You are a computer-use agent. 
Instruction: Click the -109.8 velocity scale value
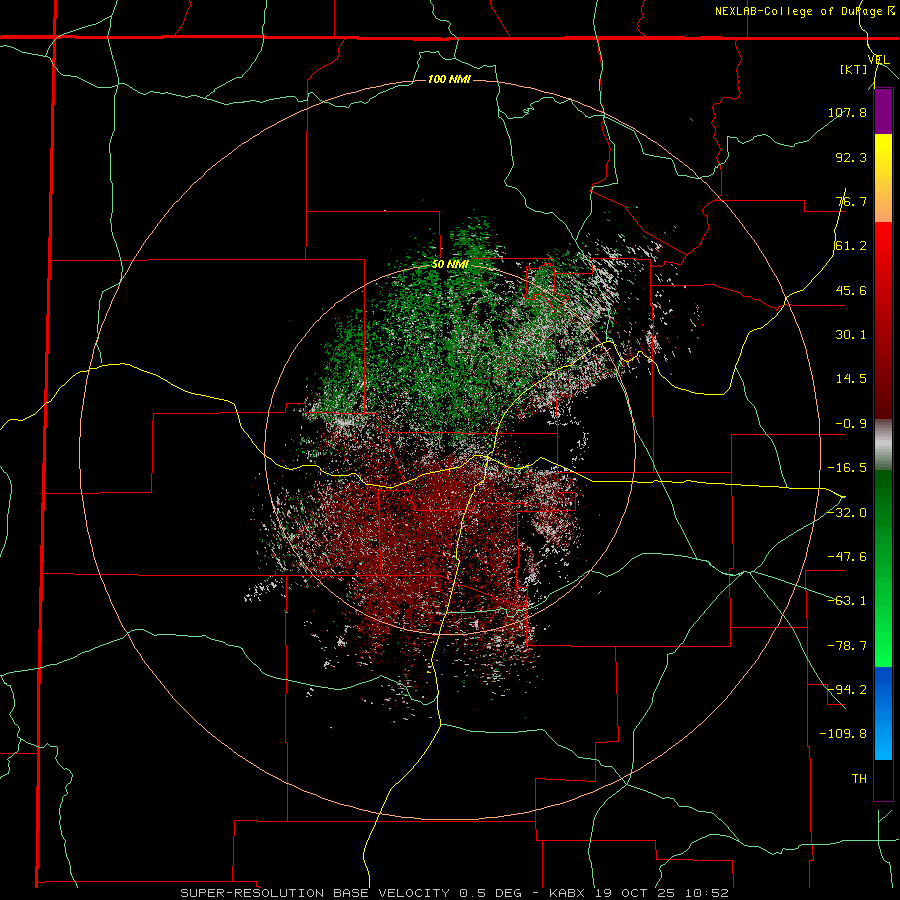[843, 734]
